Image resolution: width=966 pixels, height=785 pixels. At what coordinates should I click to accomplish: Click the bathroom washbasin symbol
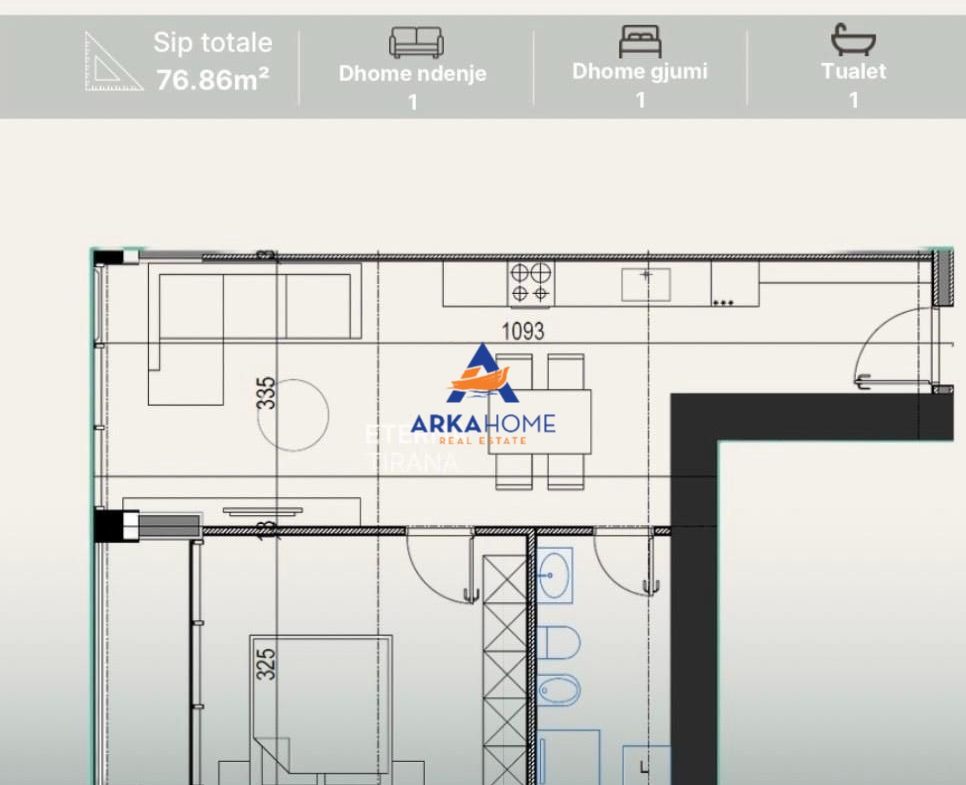click(x=555, y=577)
